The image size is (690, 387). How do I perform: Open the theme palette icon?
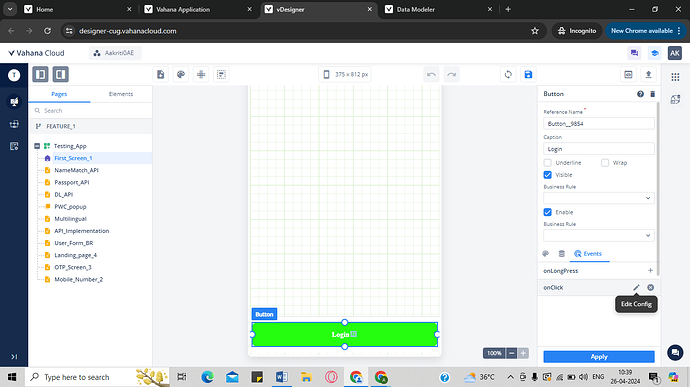point(181,74)
